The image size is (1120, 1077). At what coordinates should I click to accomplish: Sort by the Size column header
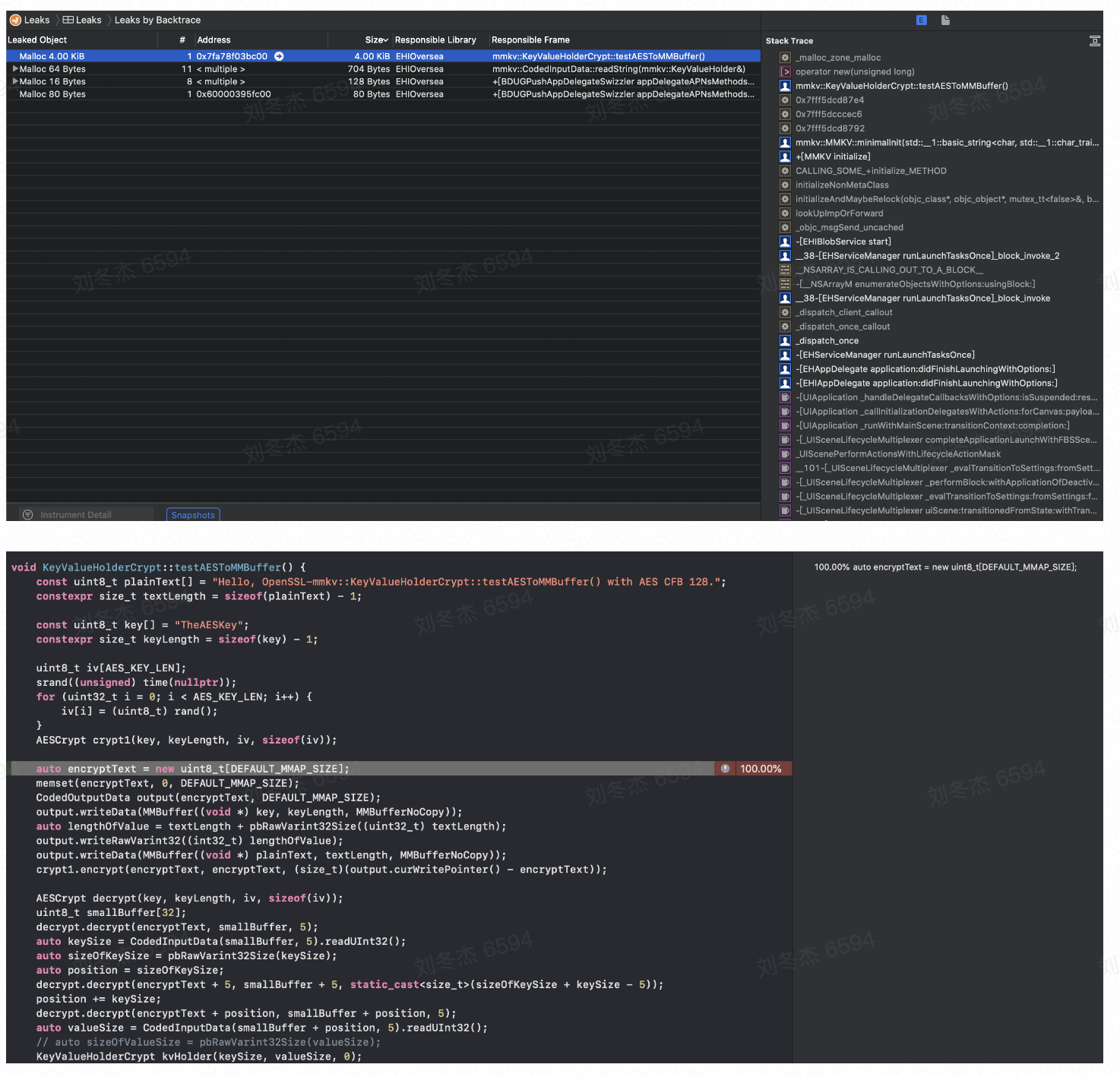pyautogui.click(x=376, y=40)
